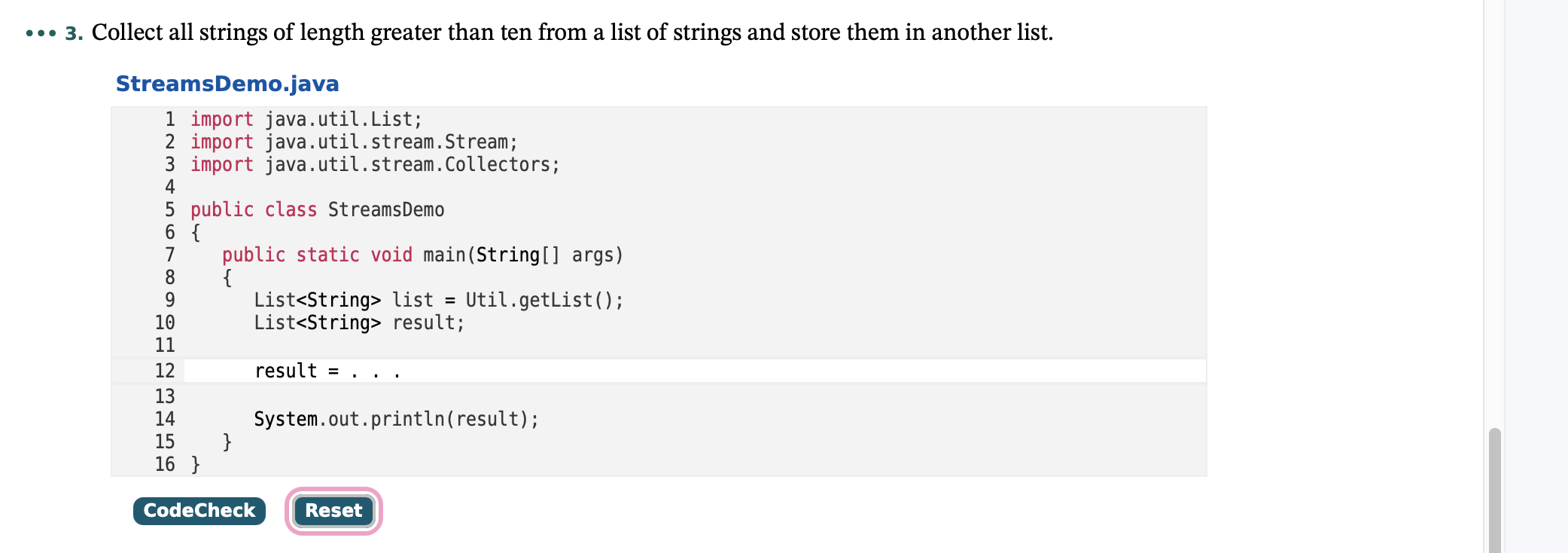This screenshot has height=553, width=1568.
Task: Click the Util.getList() statement
Action: point(439,301)
